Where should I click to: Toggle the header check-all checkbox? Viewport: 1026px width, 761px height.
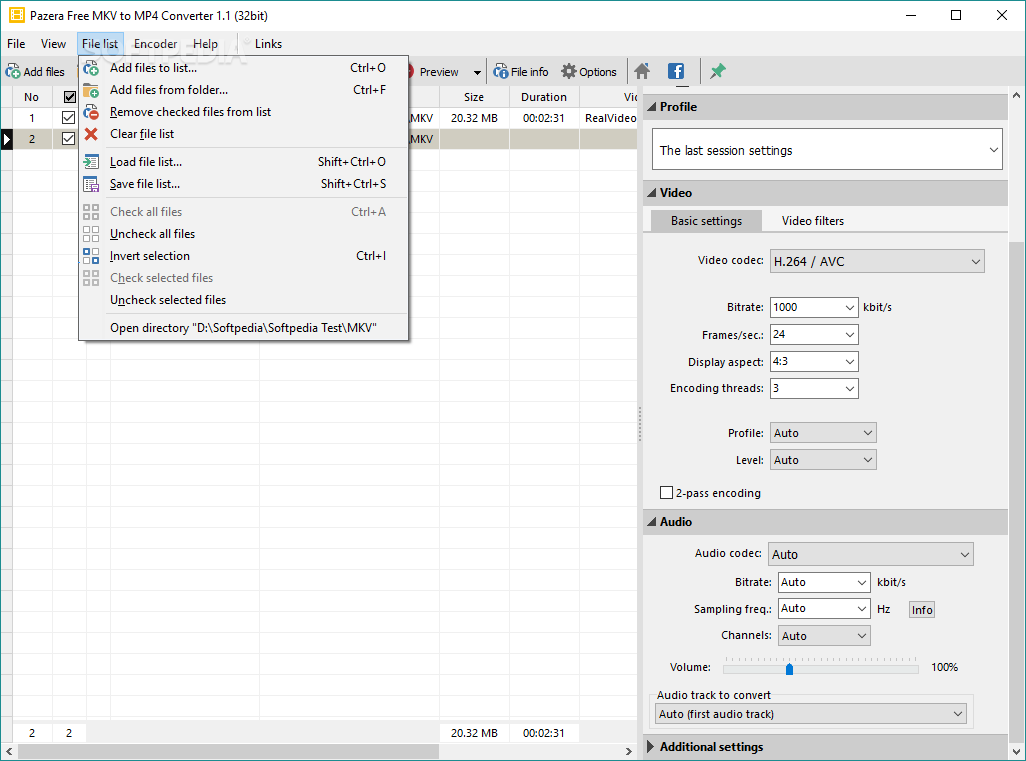pyautogui.click(x=69, y=97)
